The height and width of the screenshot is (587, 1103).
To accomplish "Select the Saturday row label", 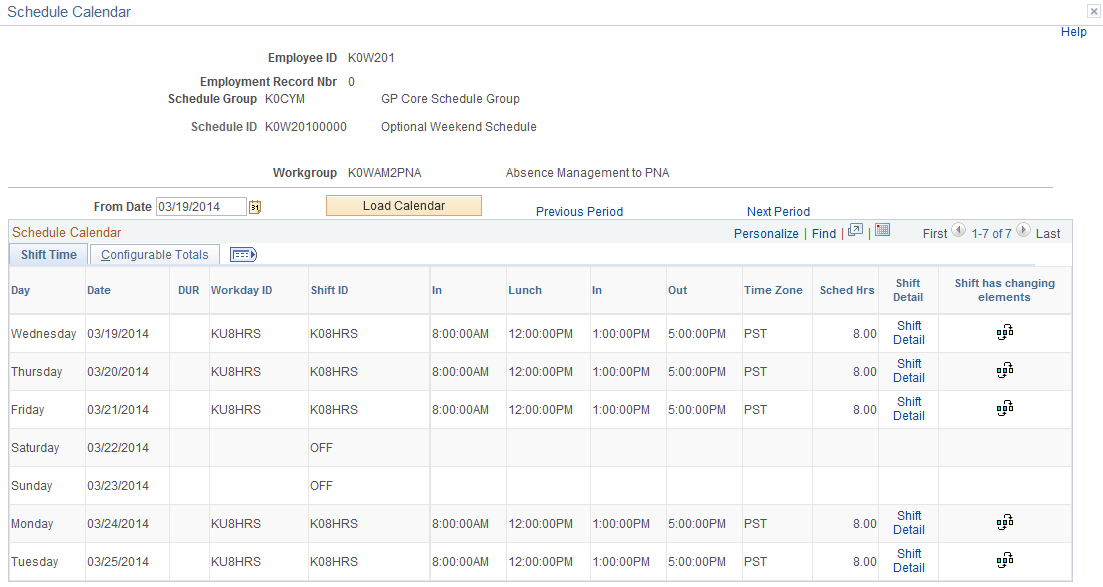I will click(35, 448).
